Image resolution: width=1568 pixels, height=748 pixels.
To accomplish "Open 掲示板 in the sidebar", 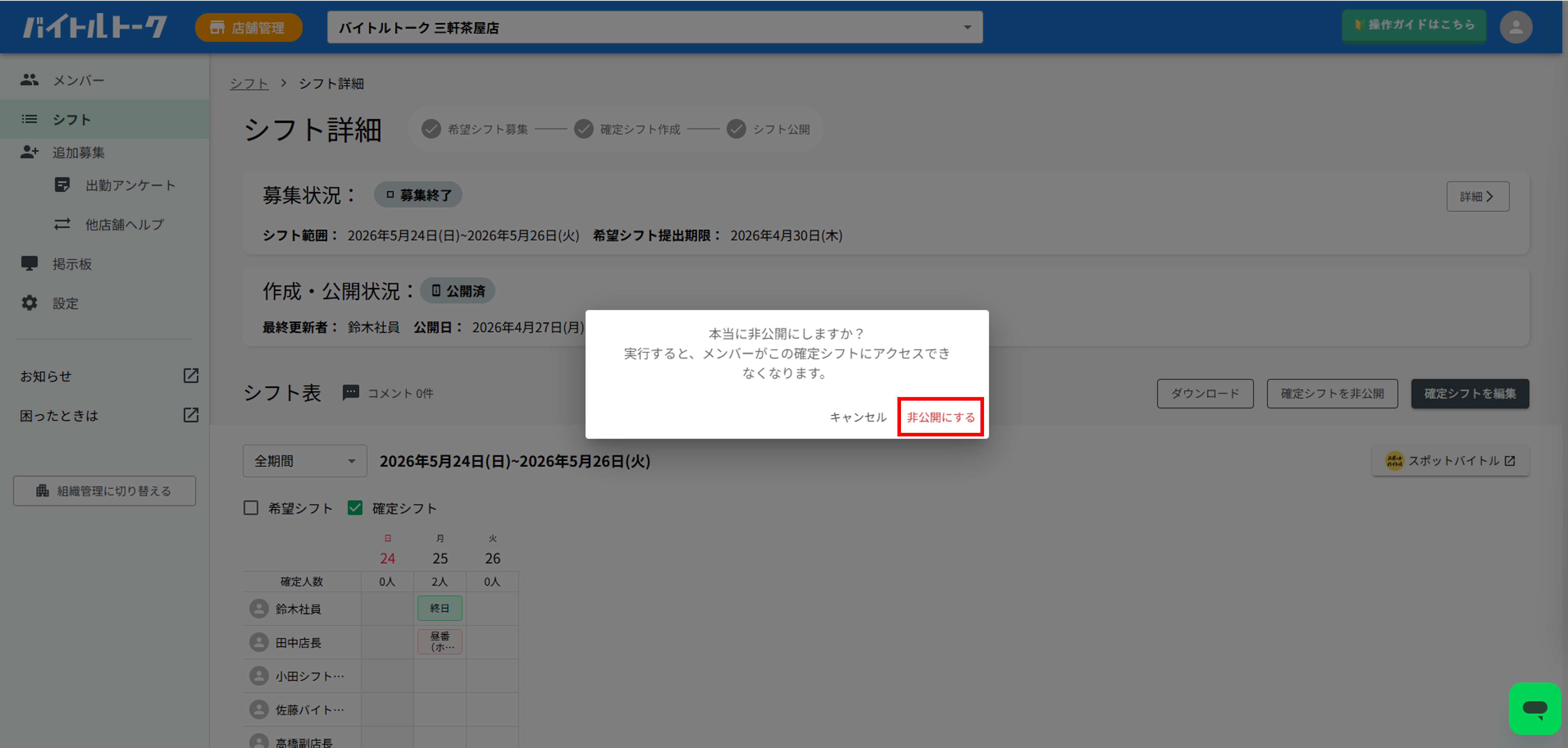I will [105, 264].
